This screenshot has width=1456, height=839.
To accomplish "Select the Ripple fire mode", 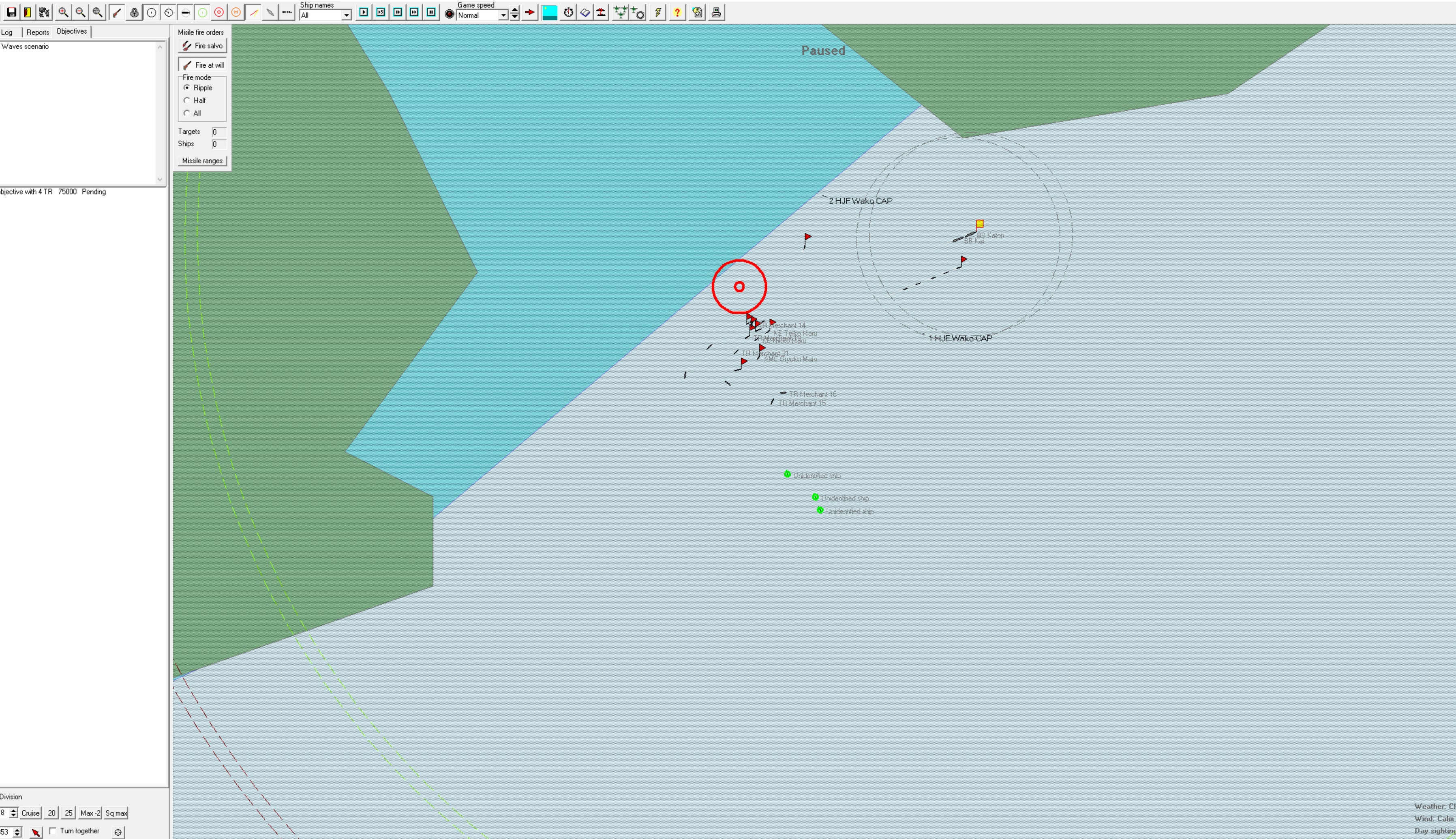I will (187, 88).
